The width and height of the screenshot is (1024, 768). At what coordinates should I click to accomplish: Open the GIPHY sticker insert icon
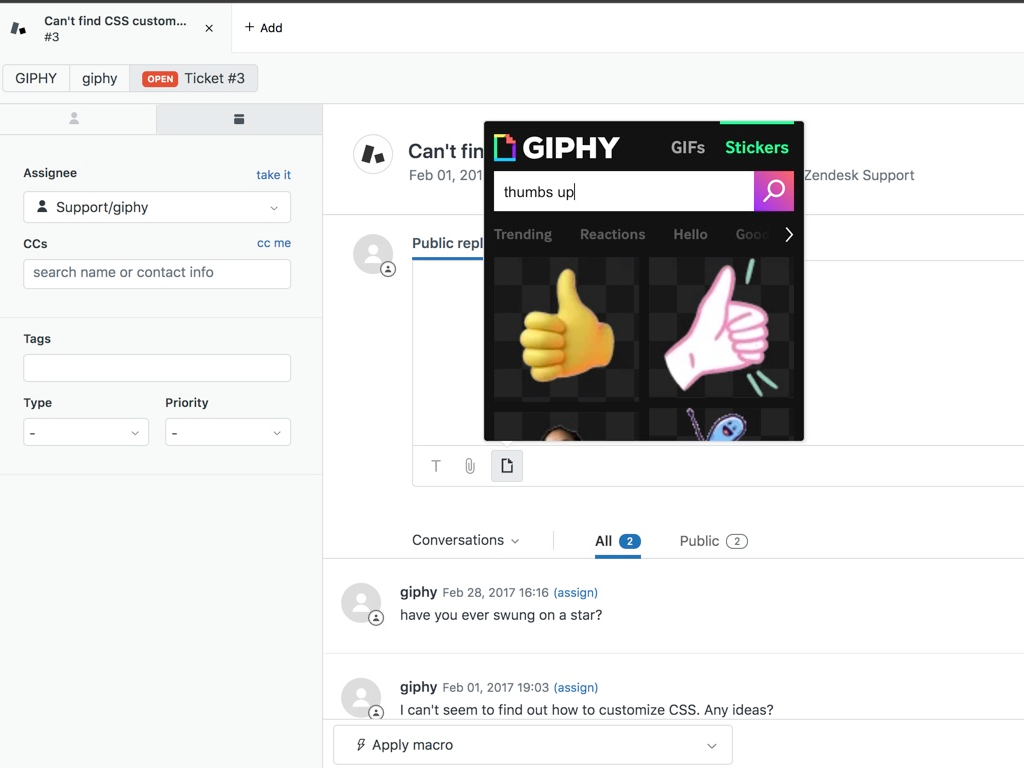[x=507, y=465]
